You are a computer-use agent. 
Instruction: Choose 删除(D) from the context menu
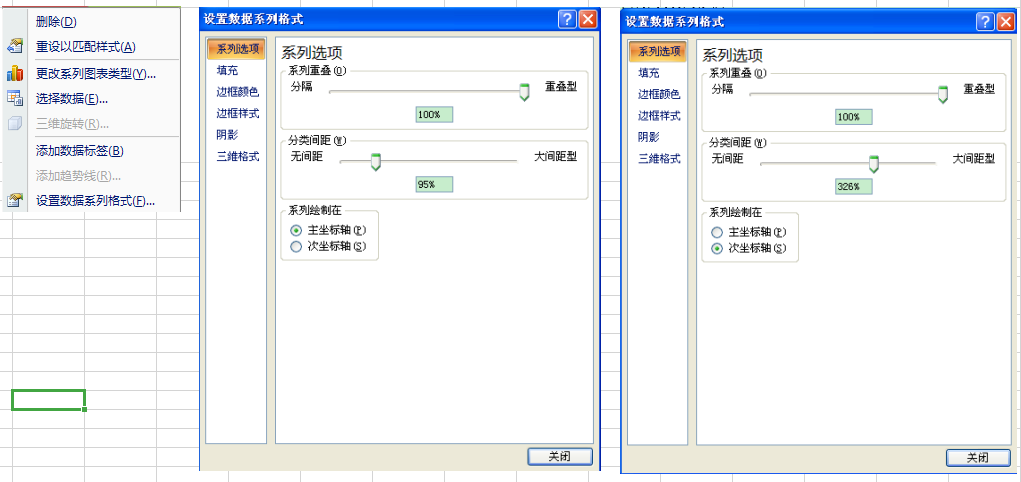coord(56,21)
